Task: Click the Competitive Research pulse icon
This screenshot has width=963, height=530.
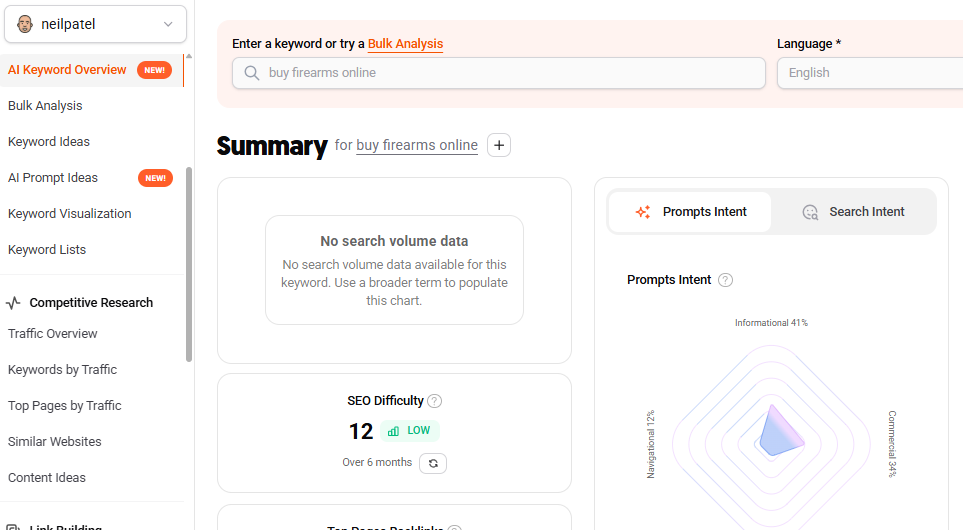Action: coord(13,303)
